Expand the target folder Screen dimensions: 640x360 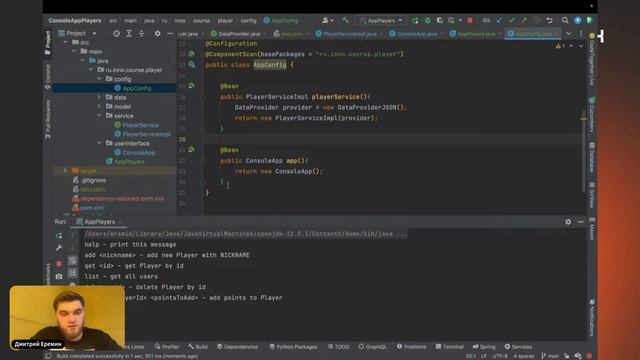click(65, 171)
